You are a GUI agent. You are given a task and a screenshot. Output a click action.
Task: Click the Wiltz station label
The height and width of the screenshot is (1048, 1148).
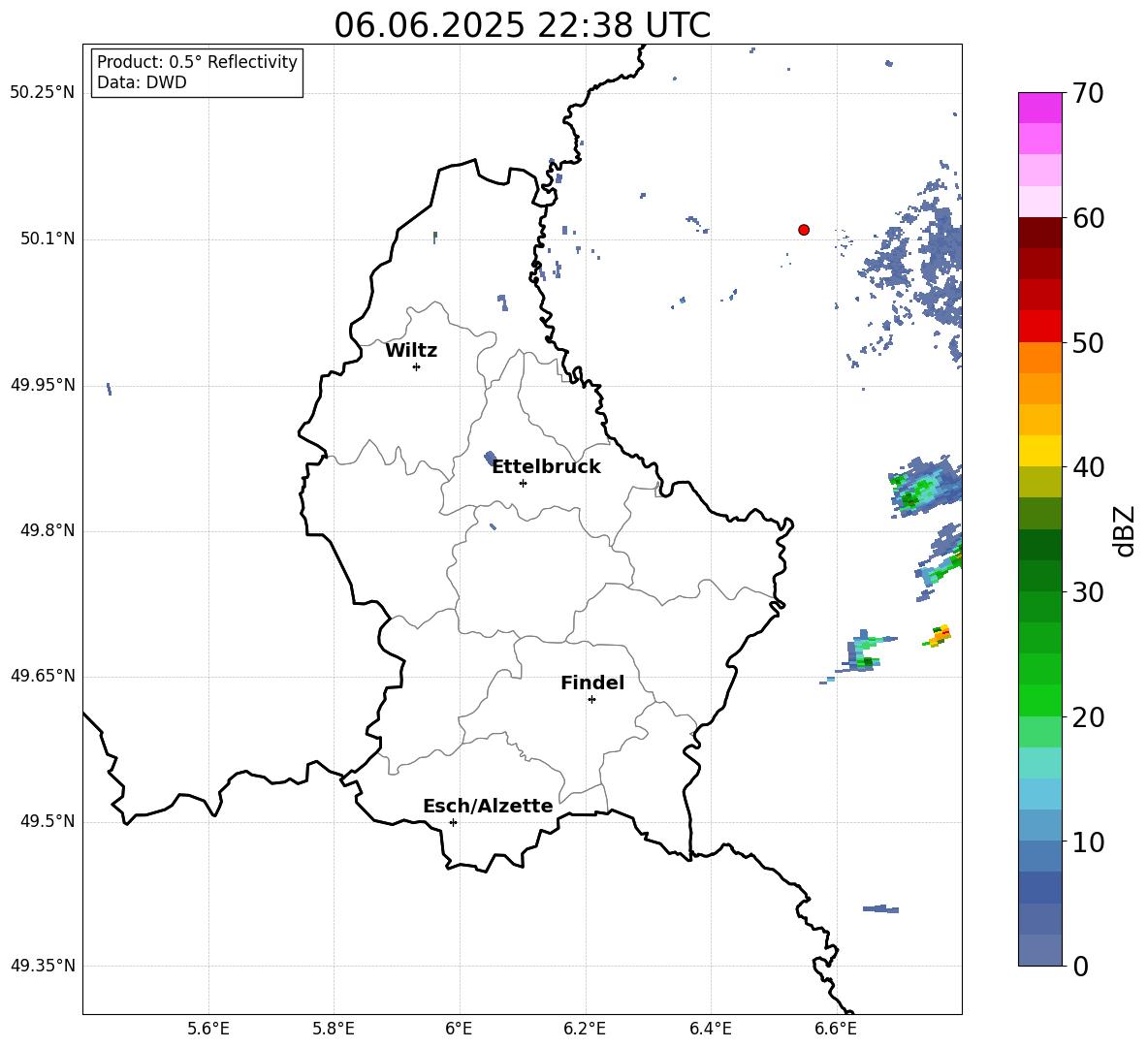pos(411,351)
